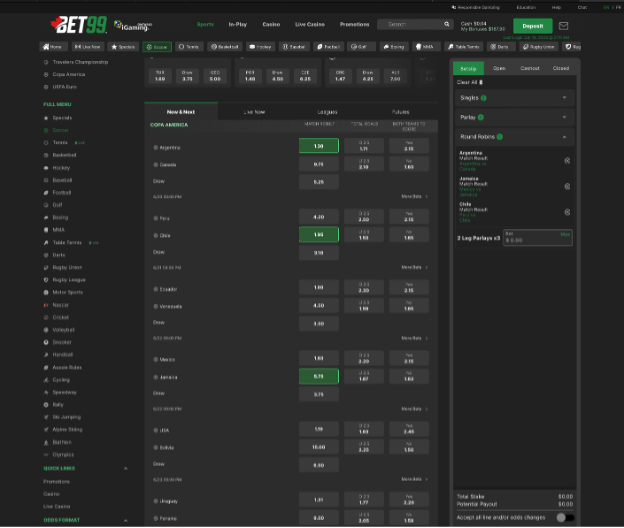Open the Leagues tab
The image size is (624, 528).
click(327, 112)
